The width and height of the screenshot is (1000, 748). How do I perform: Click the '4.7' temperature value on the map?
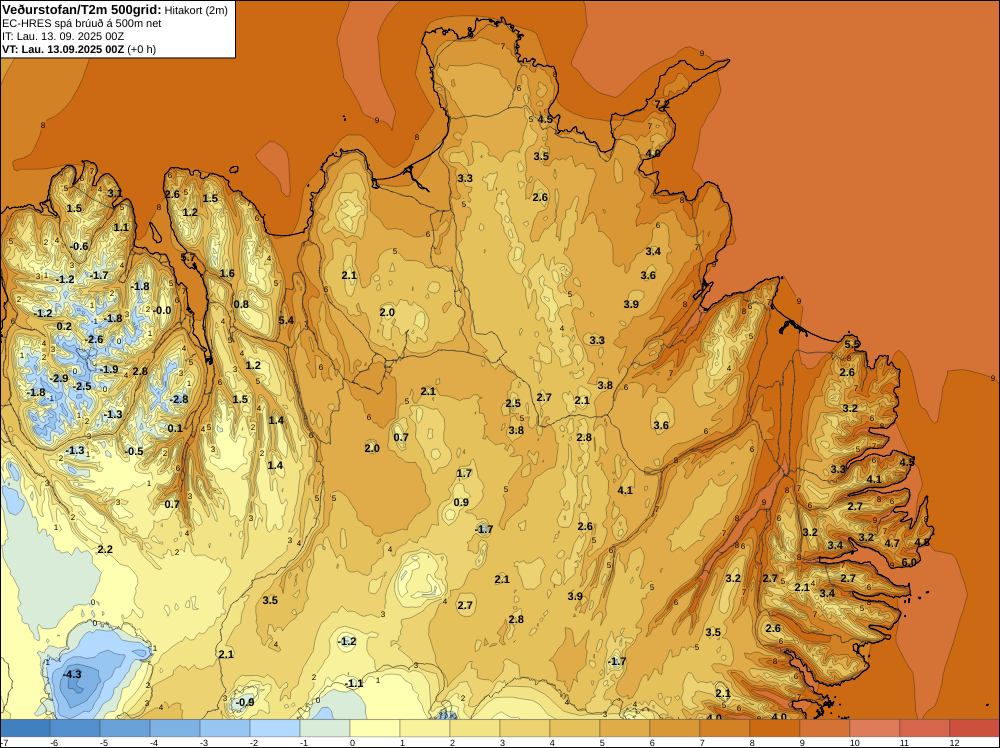pyautogui.click(x=892, y=543)
